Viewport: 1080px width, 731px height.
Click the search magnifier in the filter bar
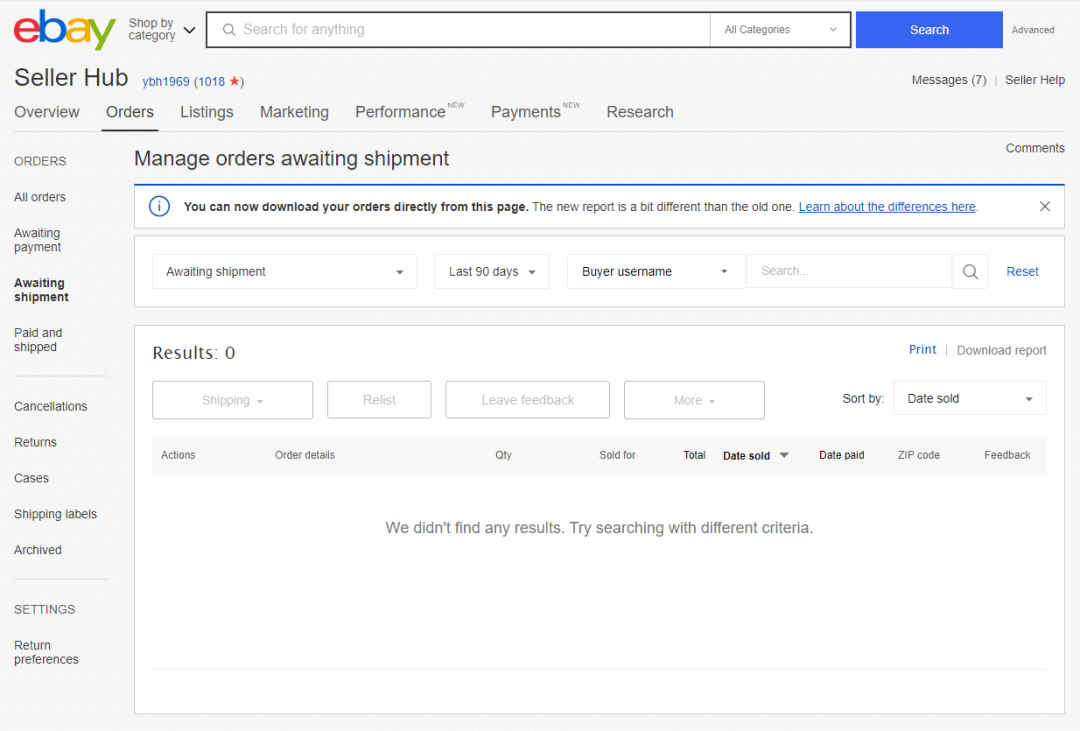click(969, 271)
